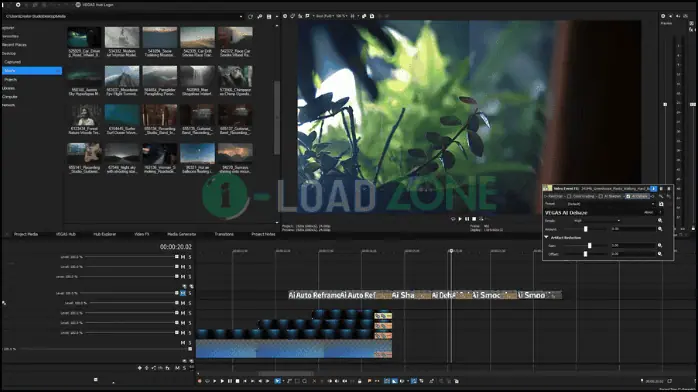
Task: Click Play in the video preview window
Action: 460,219
